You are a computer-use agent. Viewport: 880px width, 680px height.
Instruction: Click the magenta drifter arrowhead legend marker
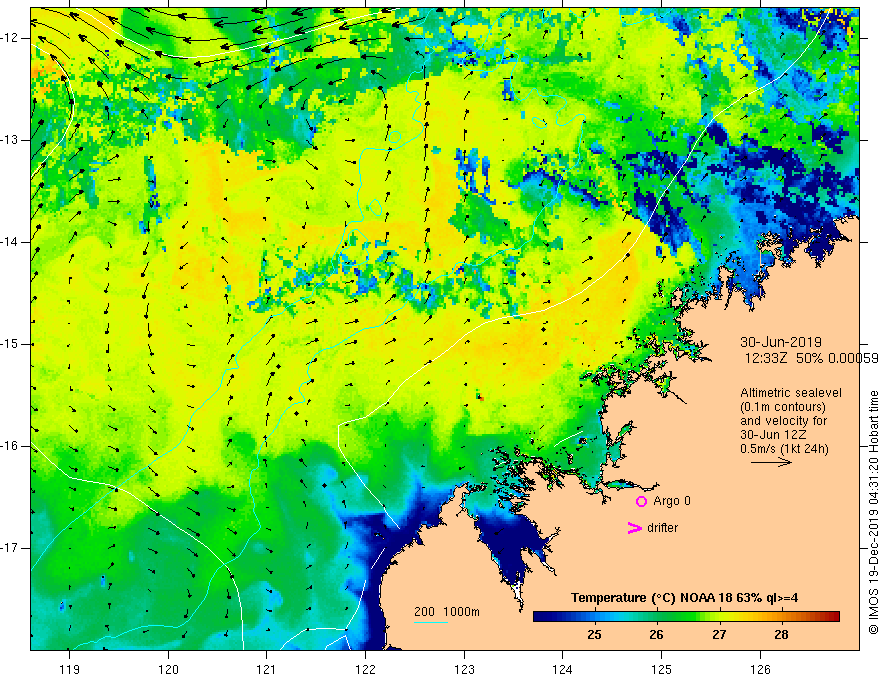pos(635,528)
